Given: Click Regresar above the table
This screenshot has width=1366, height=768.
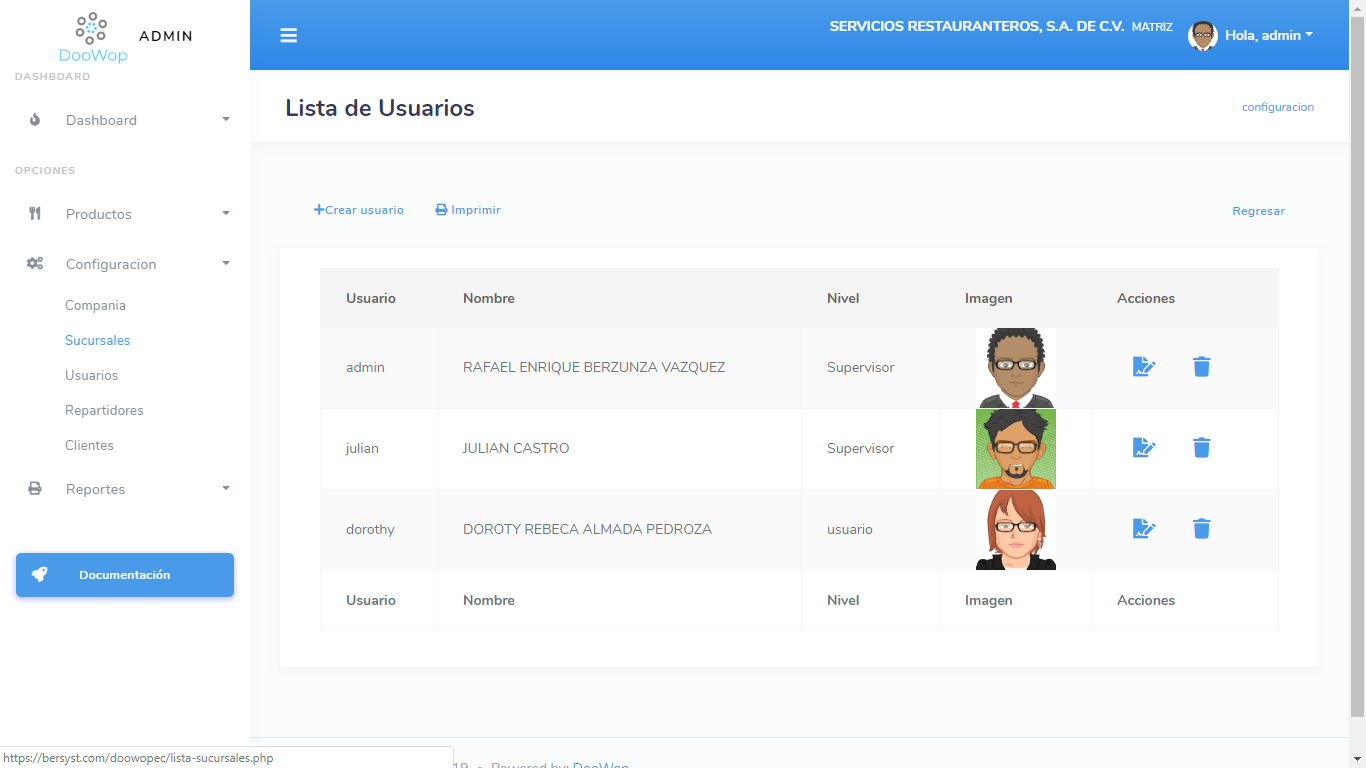Looking at the screenshot, I should (x=1258, y=211).
